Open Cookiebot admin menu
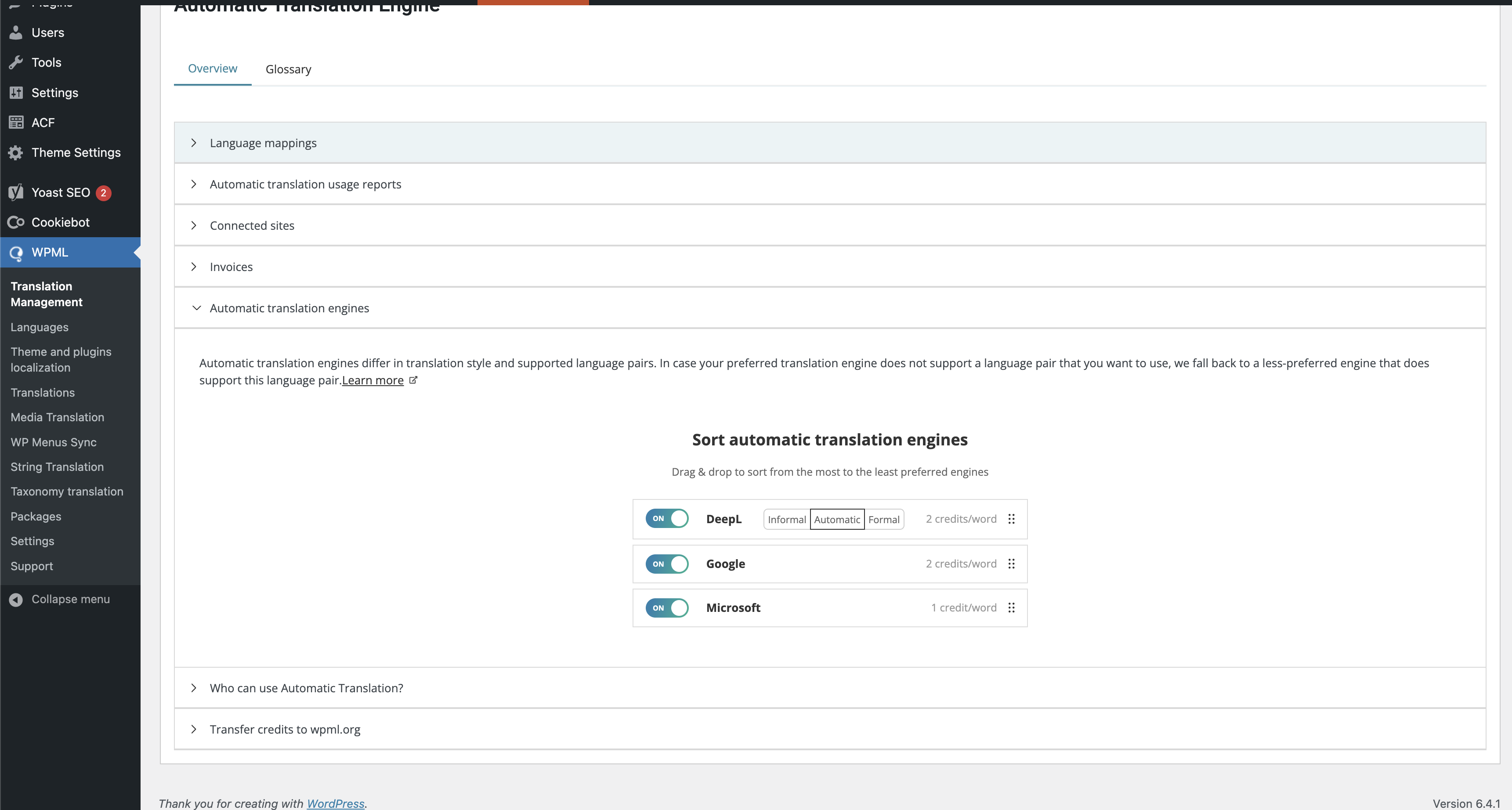This screenshot has width=1512, height=810. [70, 222]
